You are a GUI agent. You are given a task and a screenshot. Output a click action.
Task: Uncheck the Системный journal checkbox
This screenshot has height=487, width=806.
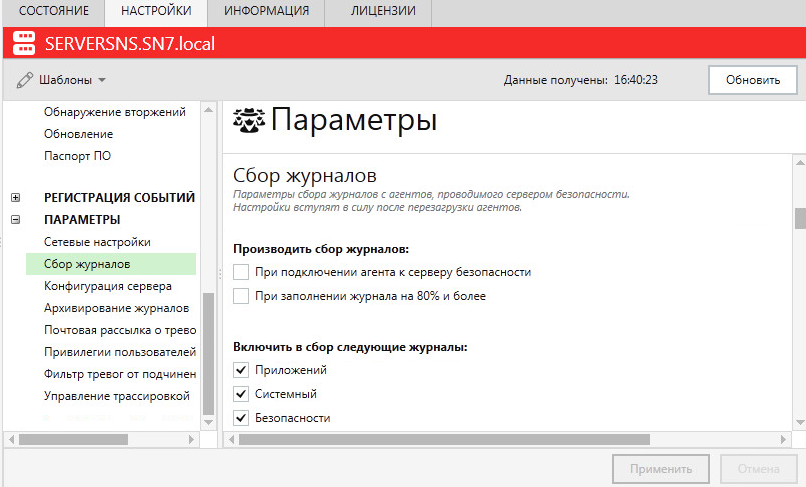pyautogui.click(x=241, y=394)
